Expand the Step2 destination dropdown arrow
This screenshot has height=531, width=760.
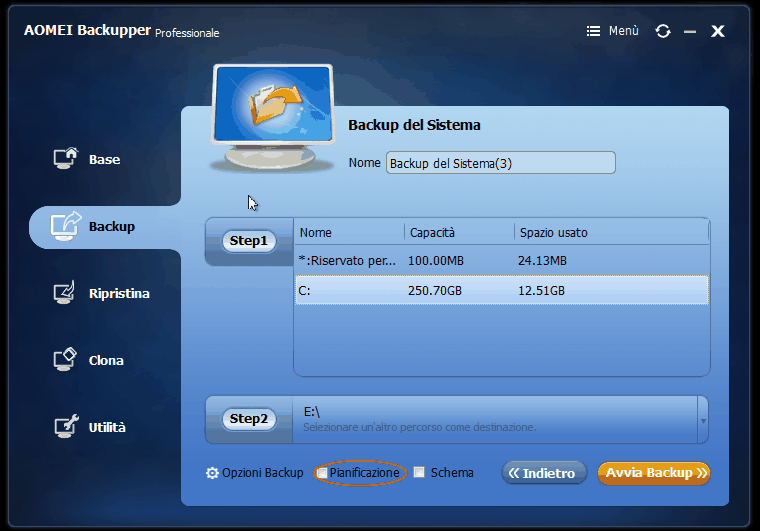point(703,421)
